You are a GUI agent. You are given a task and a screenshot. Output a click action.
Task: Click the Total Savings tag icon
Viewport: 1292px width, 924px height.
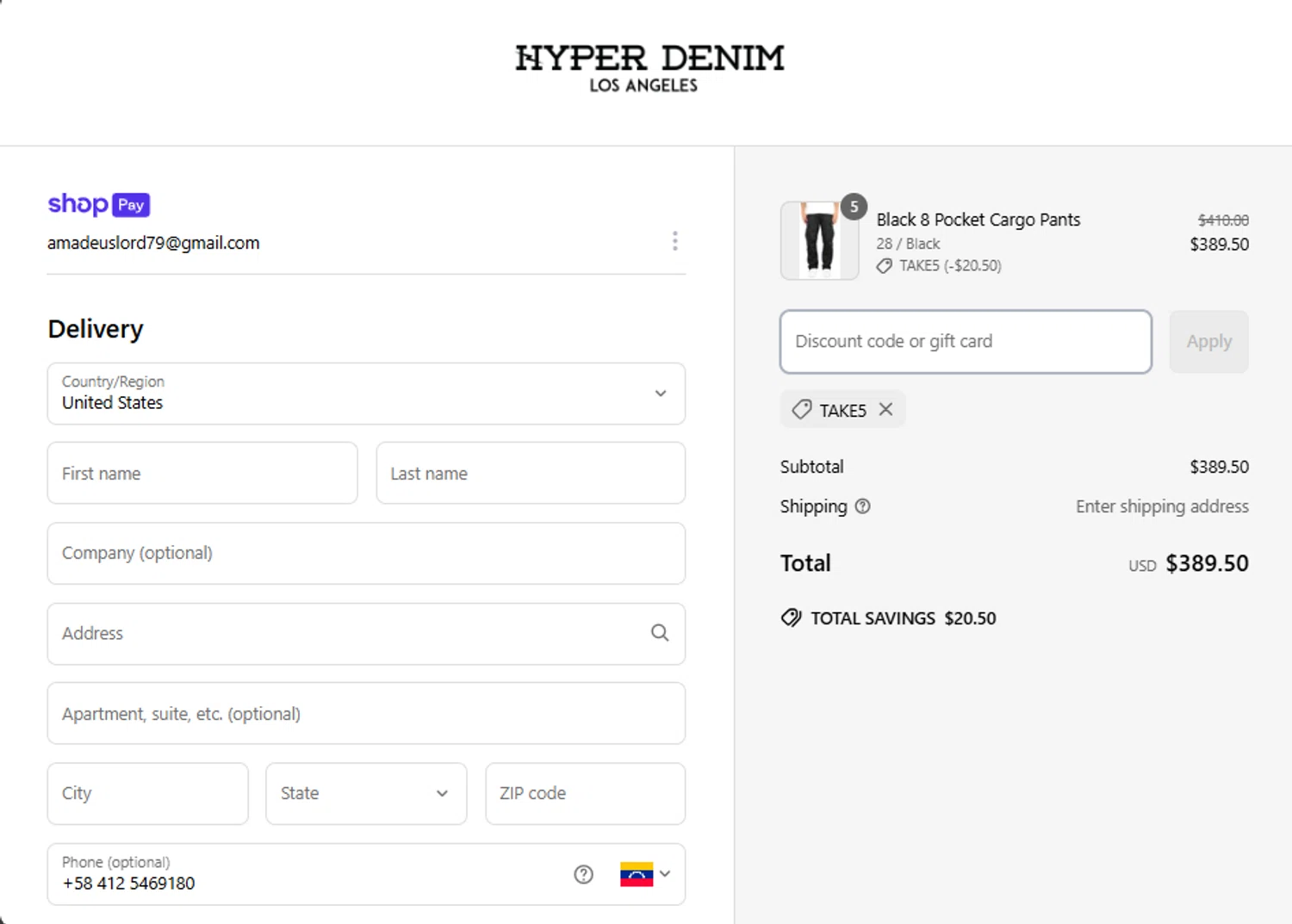[x=791, y=617]
